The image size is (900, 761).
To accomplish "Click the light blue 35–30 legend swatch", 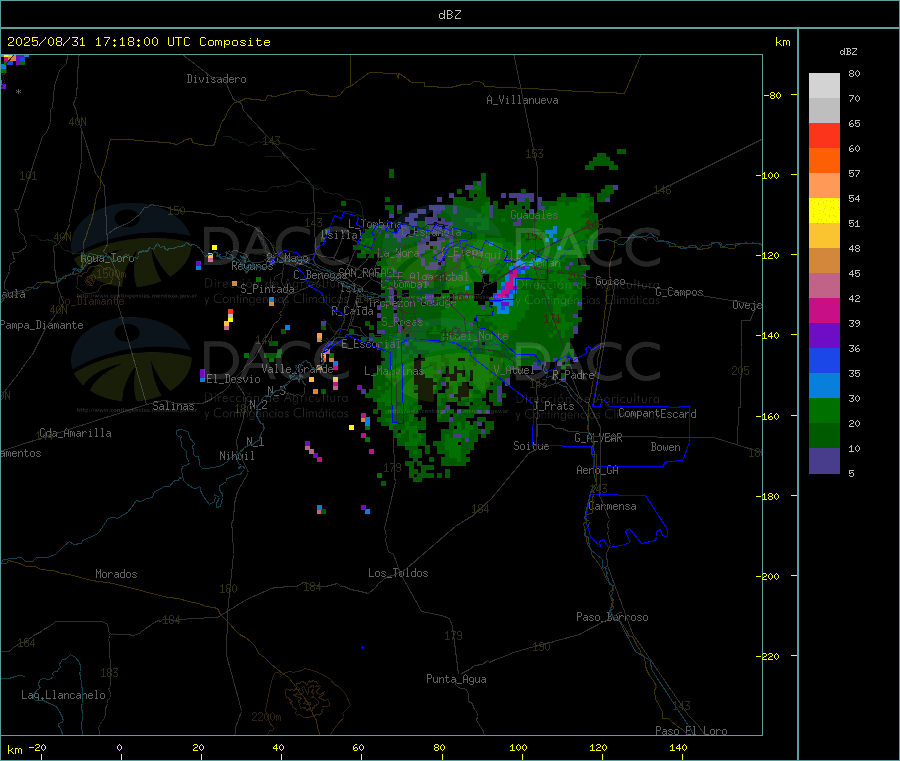I will click(824, 386).
